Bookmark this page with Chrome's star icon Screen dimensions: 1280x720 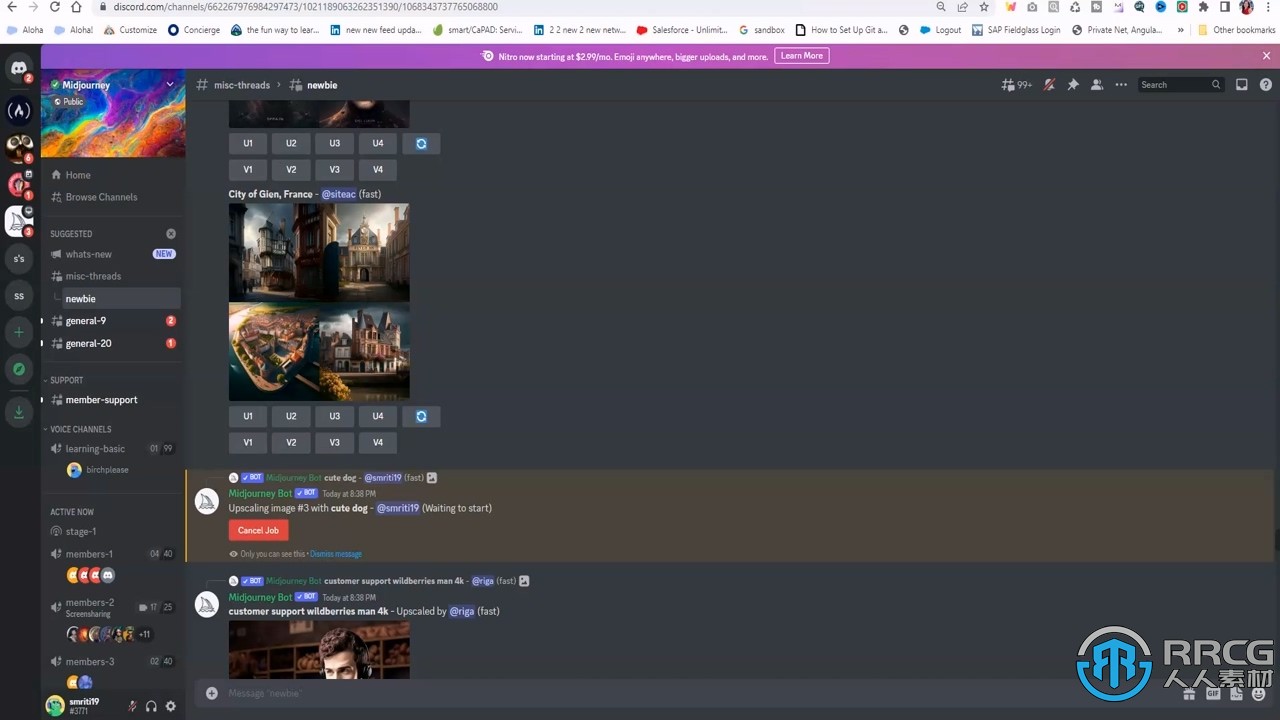(984, 7)
